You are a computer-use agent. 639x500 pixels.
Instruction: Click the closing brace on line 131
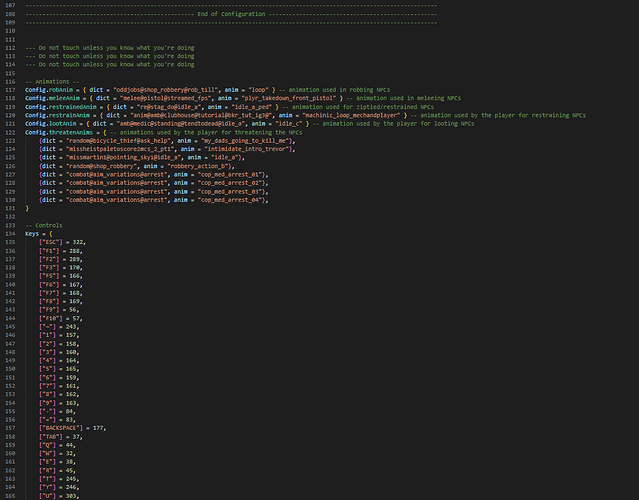pos(27,208)
